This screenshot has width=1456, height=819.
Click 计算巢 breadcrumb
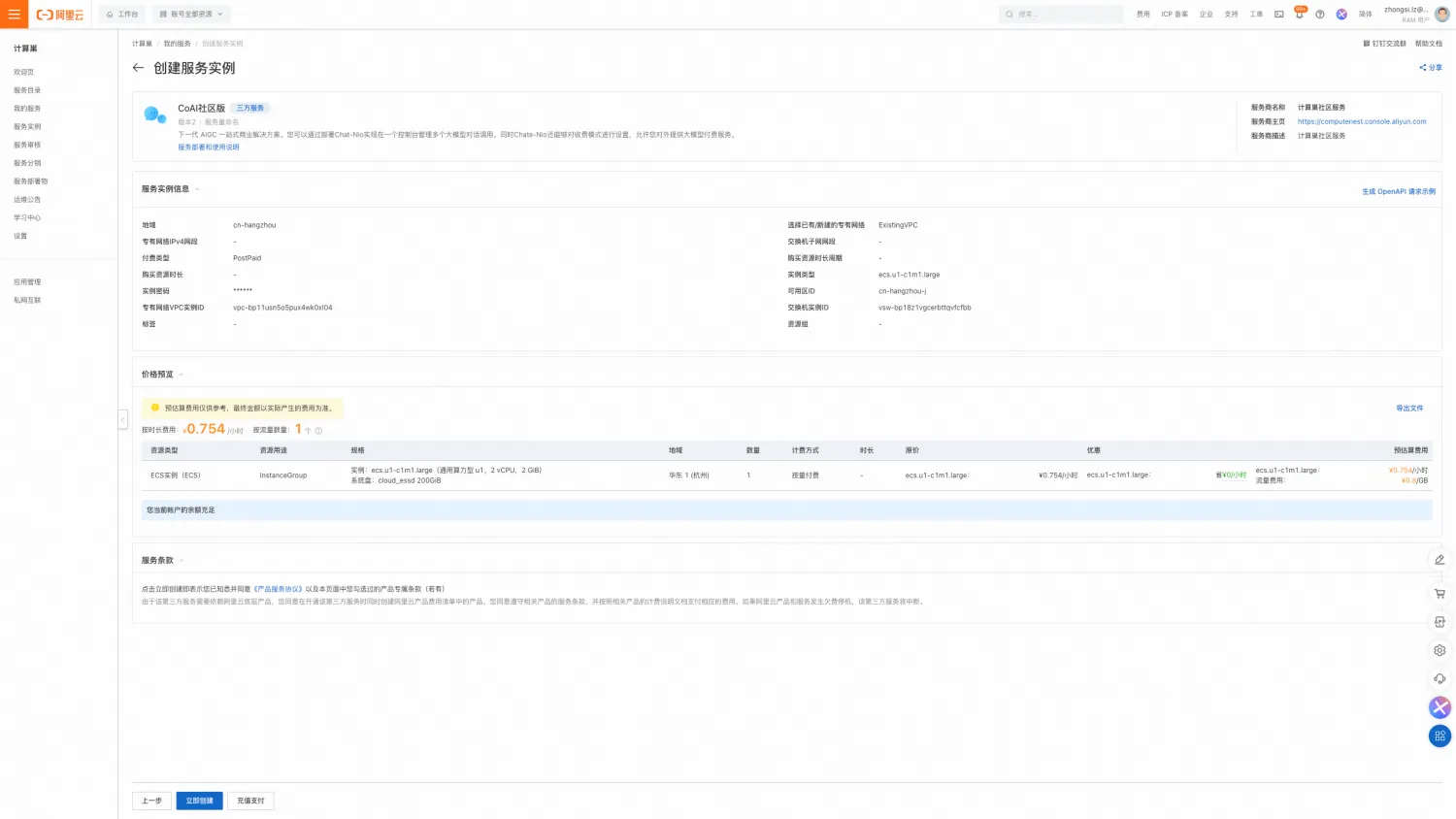[142, 44]
